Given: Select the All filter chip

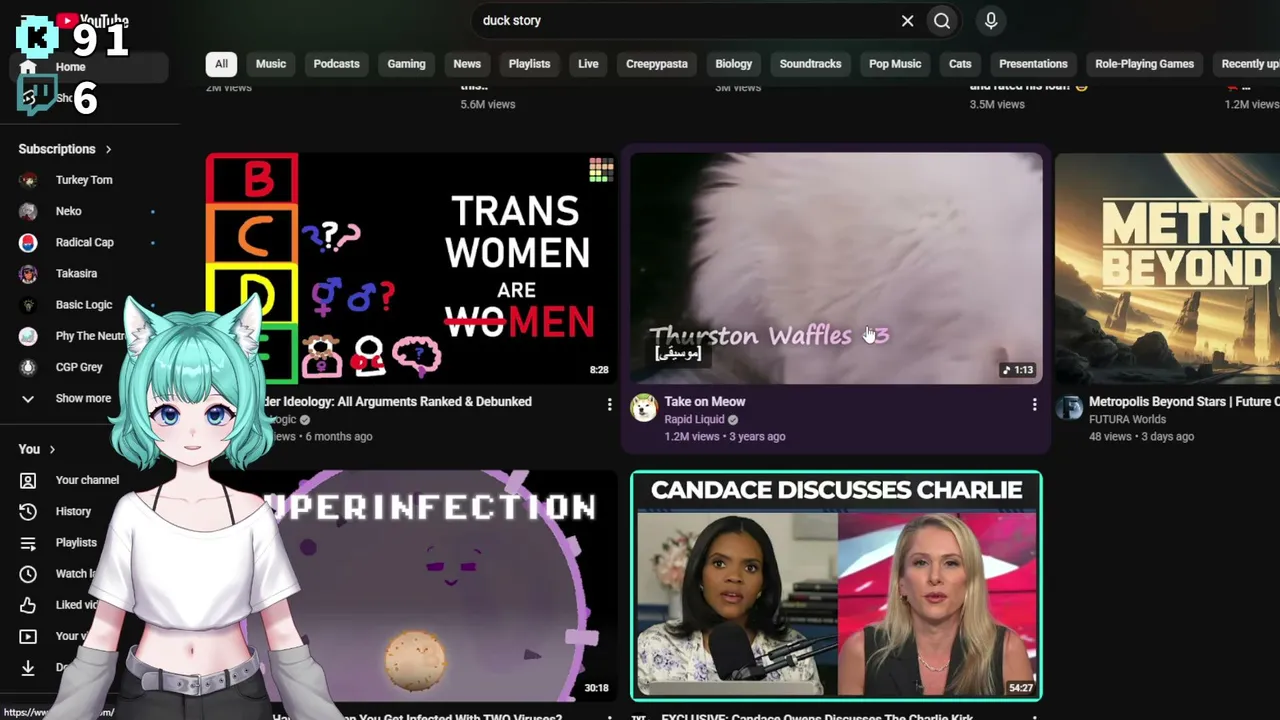Looking at the screenshot, I should point(221,64).
